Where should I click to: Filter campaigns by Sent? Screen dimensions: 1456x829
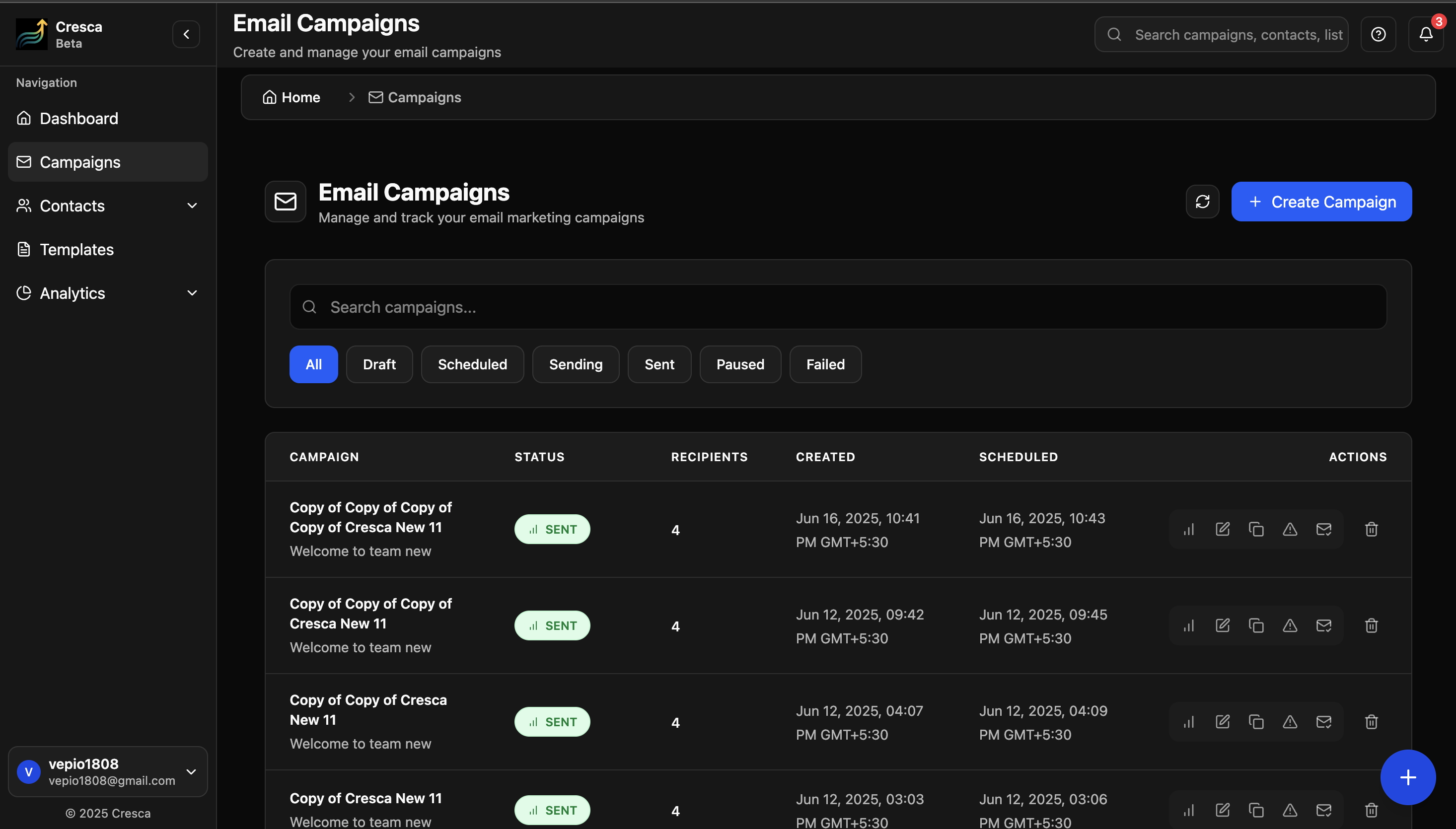pos(659,364)
